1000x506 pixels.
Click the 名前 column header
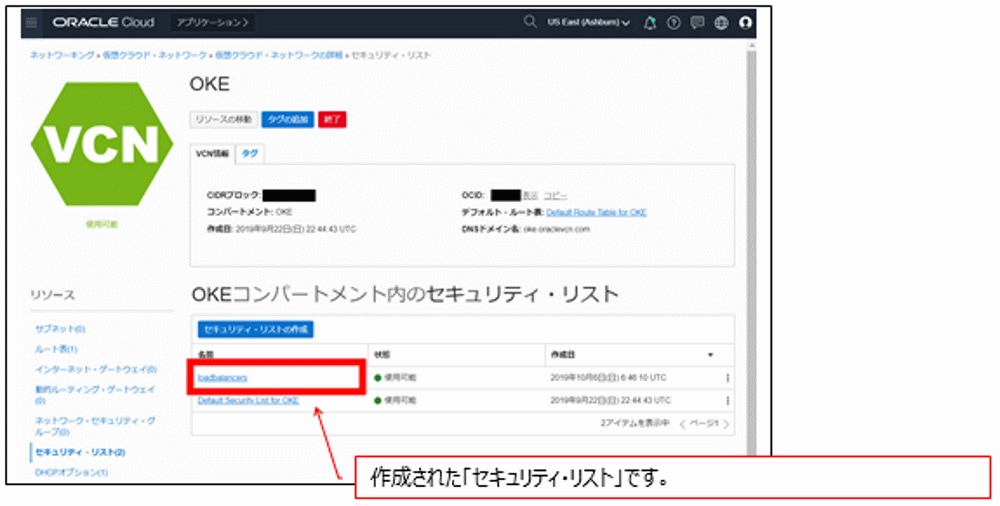(205, 355)
